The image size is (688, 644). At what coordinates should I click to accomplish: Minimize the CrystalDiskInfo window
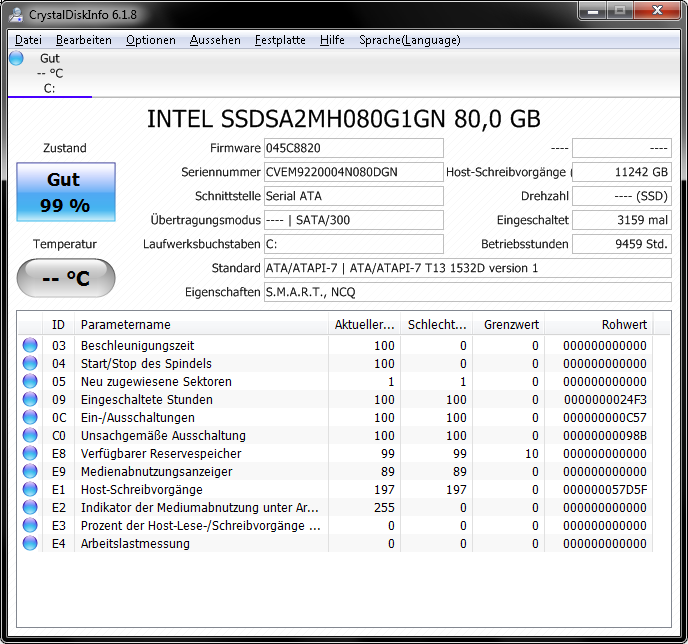pos(593,11)
